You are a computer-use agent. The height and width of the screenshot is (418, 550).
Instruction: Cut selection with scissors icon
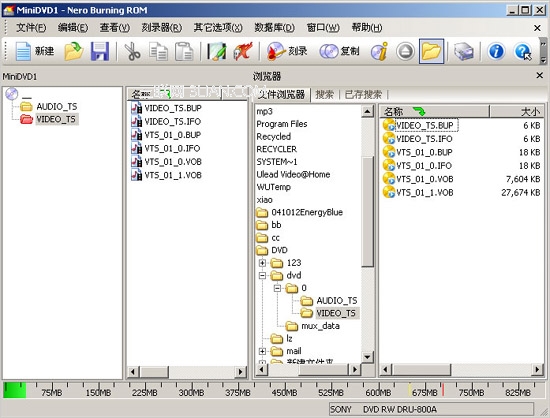tap(132, 51)
